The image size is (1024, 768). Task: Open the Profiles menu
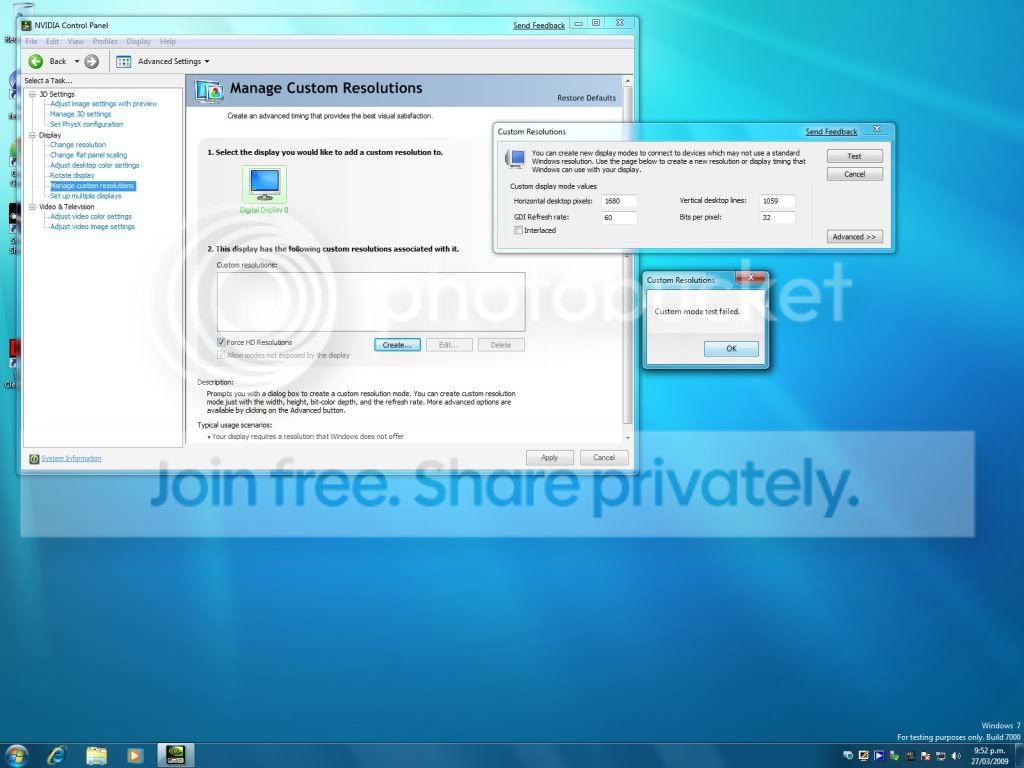104,41
